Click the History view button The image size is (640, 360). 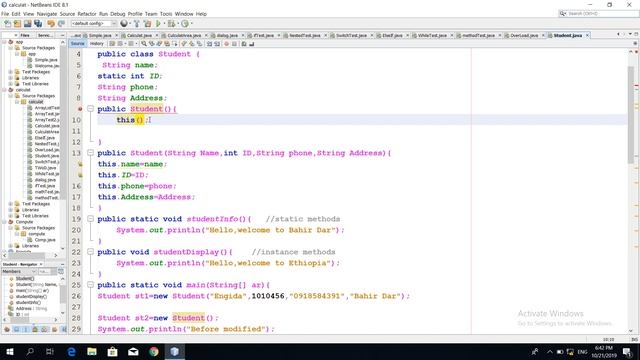tap(97, 44)
